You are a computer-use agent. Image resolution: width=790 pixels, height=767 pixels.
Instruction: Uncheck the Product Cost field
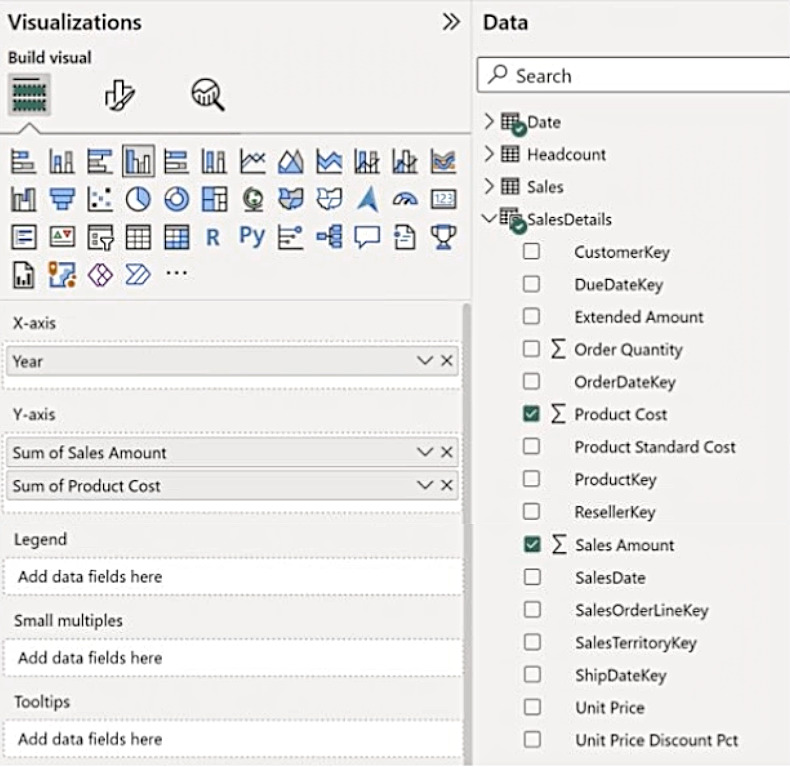coord(531,414)
